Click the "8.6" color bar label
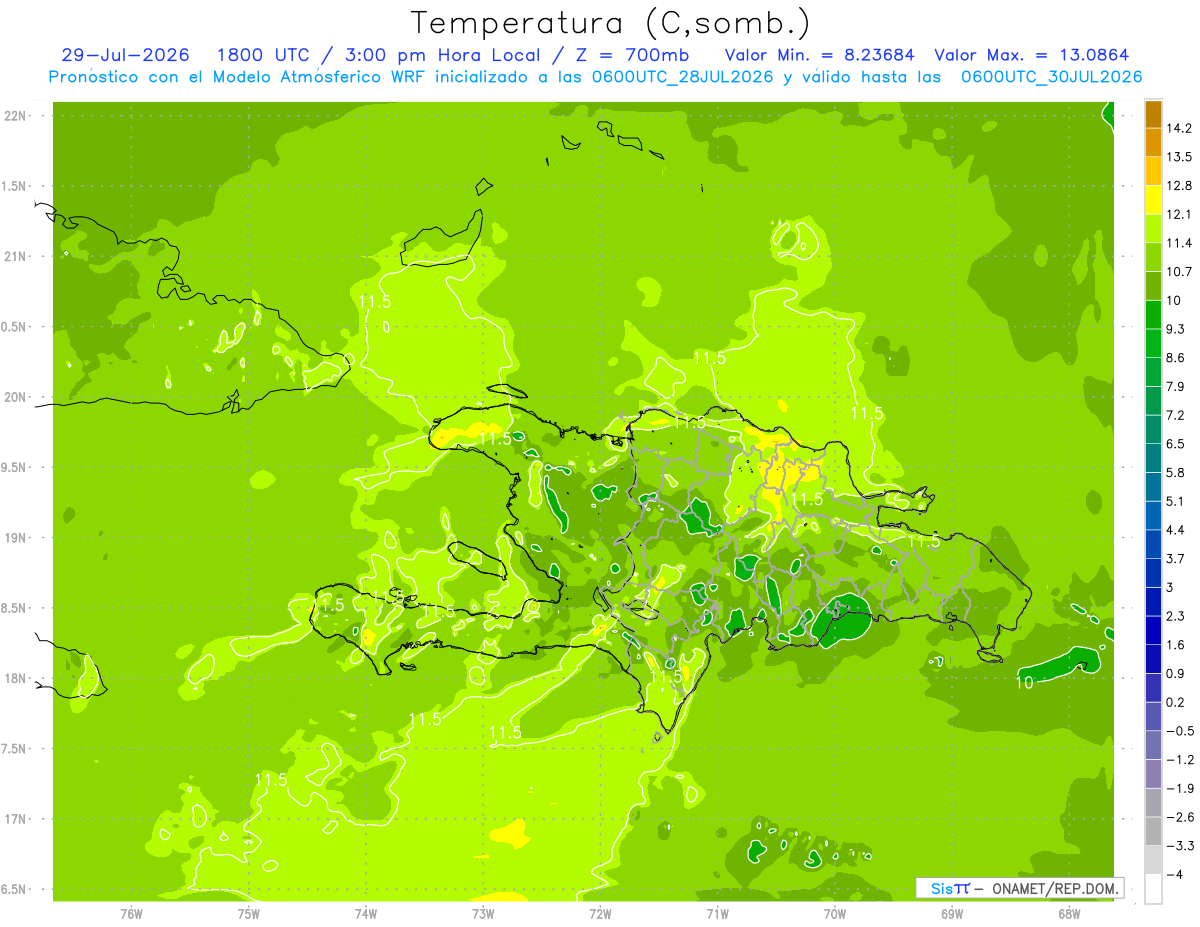1200x927 pixels. click(x=1176, y=358)
